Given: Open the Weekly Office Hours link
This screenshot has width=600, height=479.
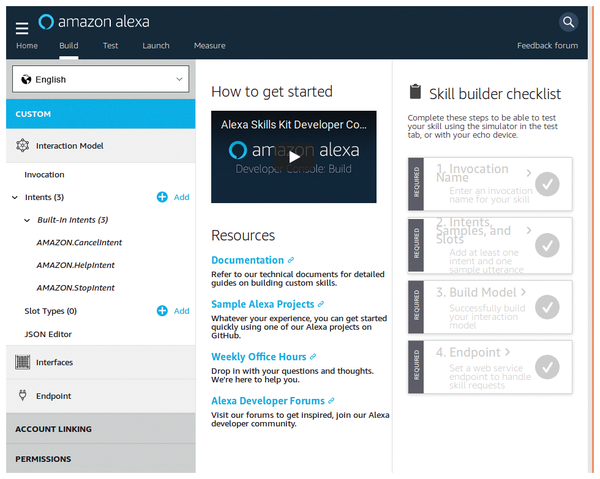Looking at the screenshot, I should [x=259, y=357].
